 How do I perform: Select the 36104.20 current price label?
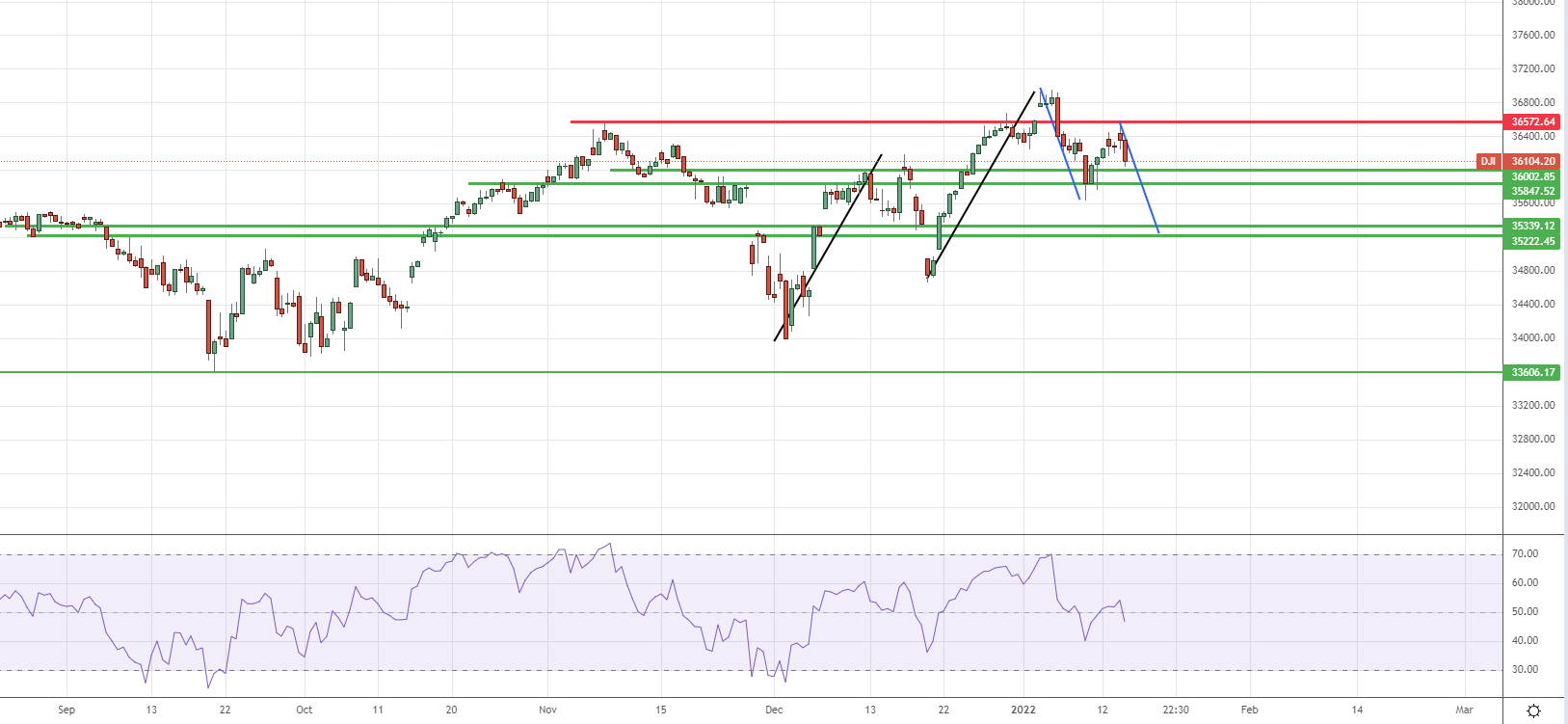tap(1532, 162)
